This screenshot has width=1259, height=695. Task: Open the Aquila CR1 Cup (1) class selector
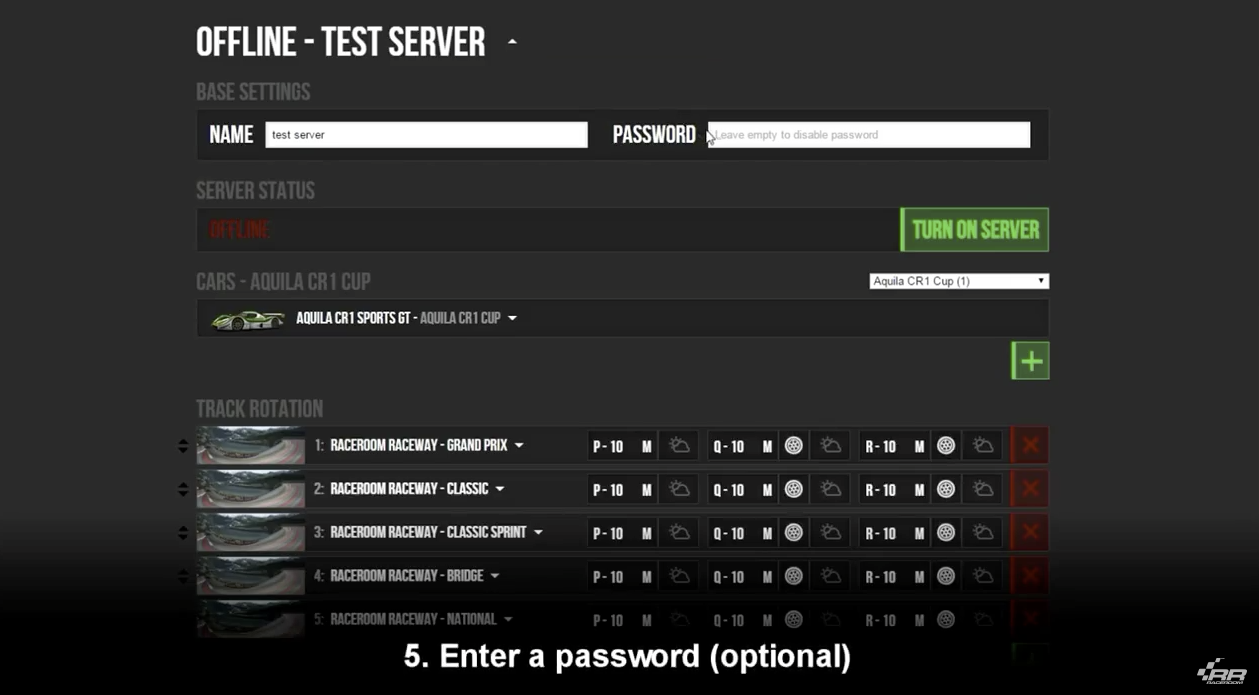[959, 281]
